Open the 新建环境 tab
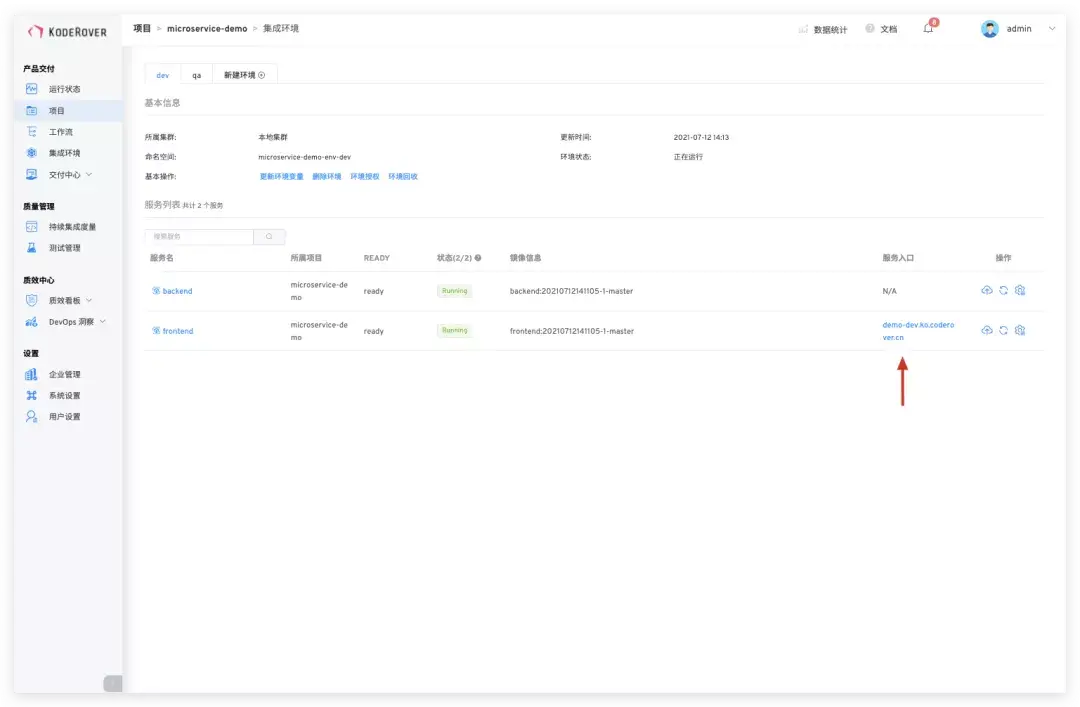Viewport: 1080px width, 707px height. 238,74
